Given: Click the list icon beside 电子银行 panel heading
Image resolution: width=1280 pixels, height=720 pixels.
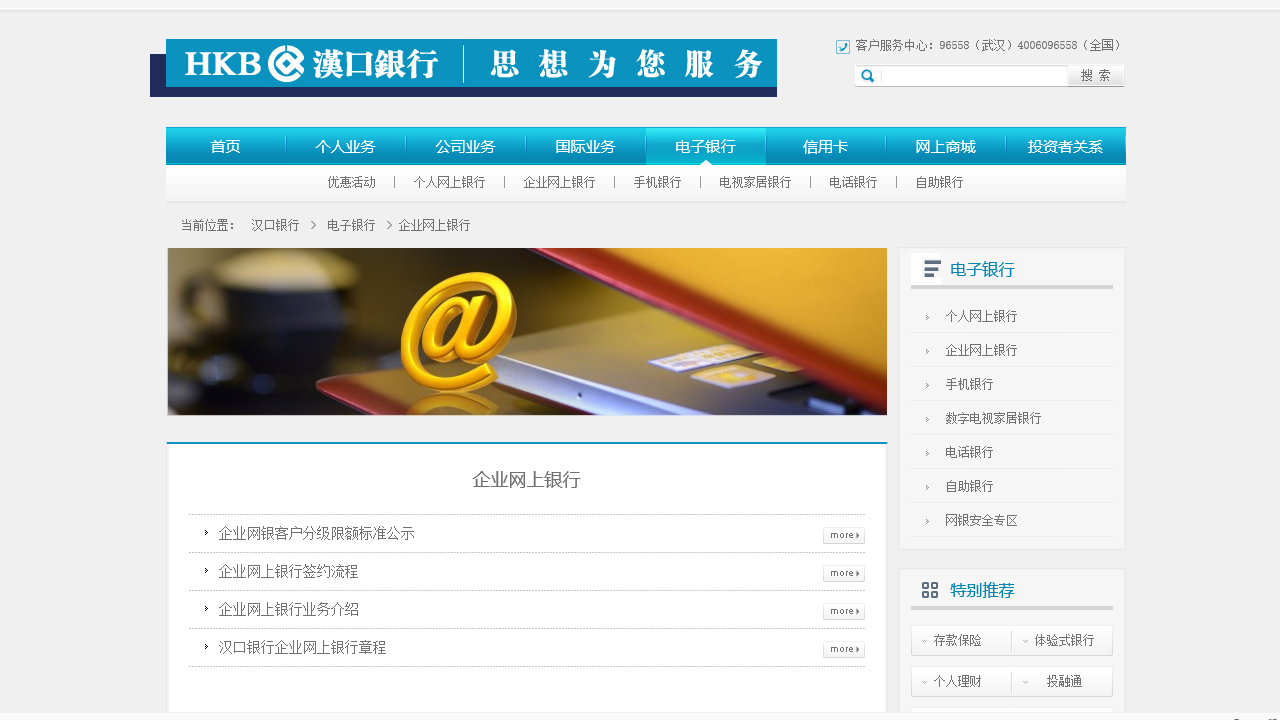Looking at the screenshot, I should pyautogui.click(x=931, y=268).
